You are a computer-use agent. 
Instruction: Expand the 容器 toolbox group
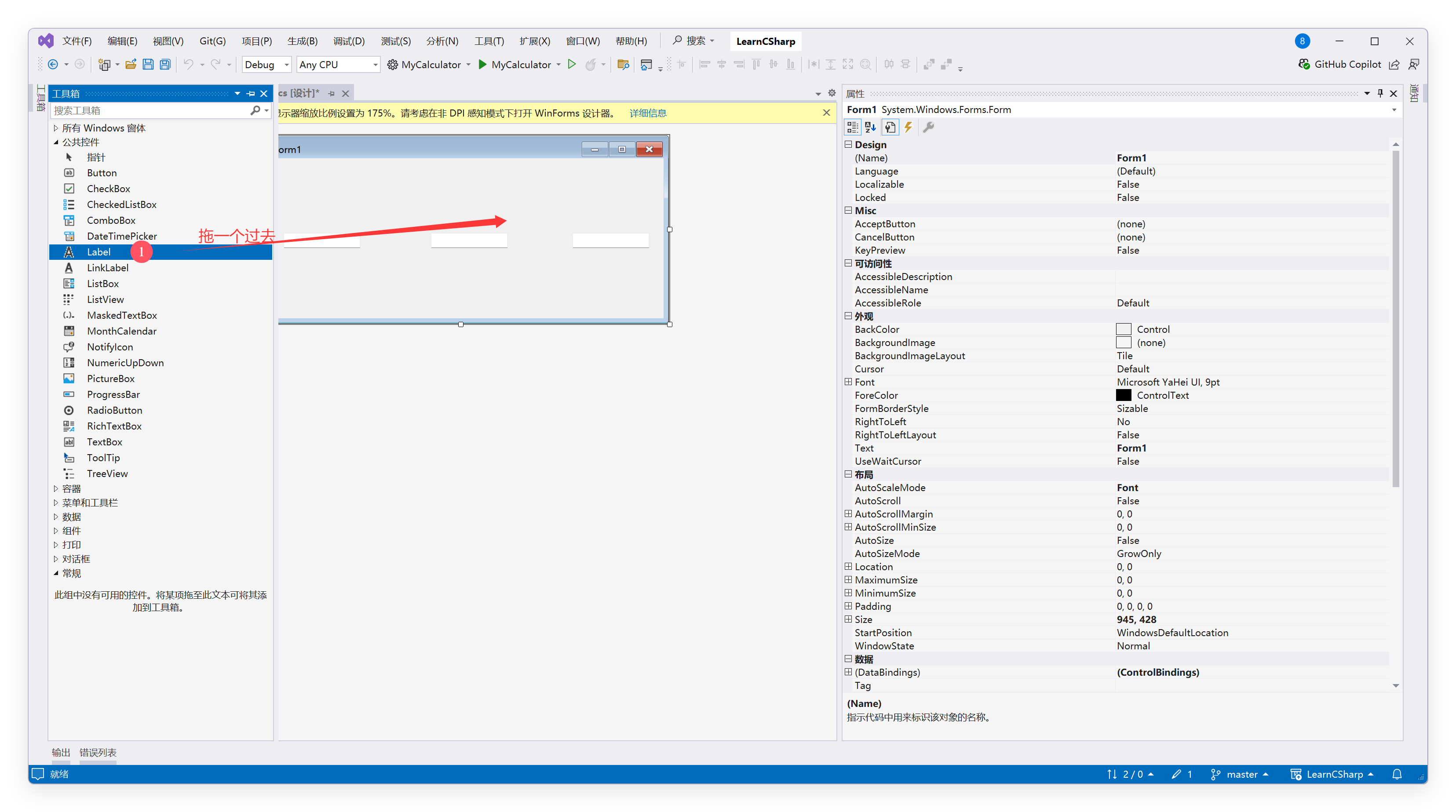[55, 488]
